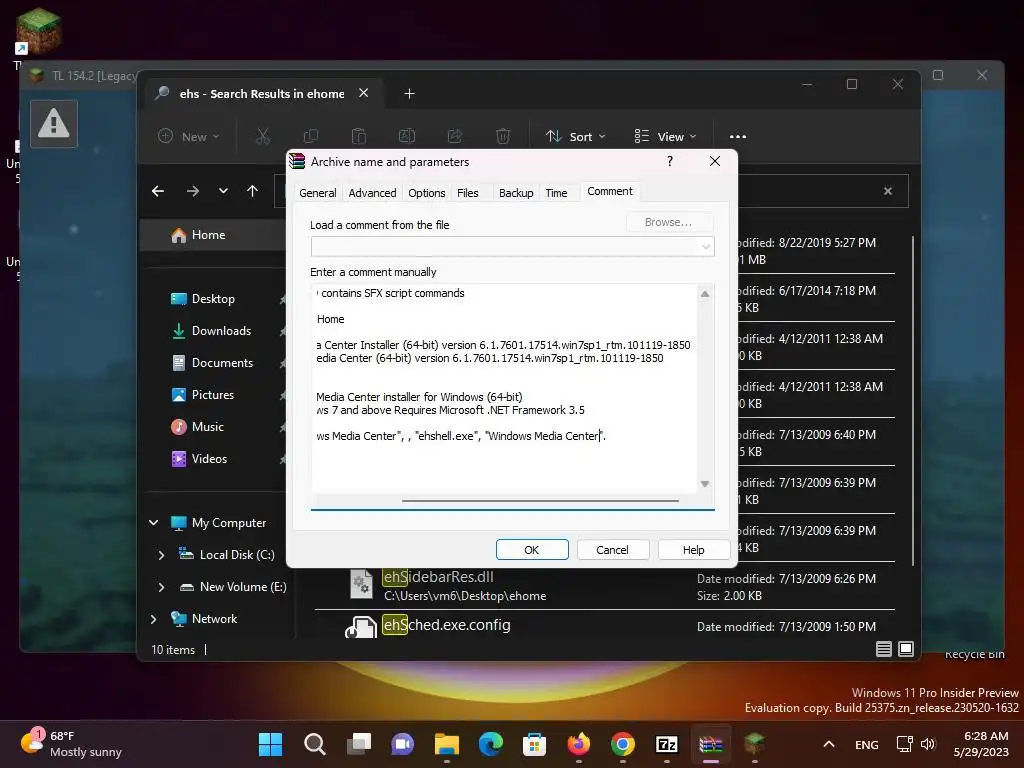Clear the Explorer search box with the X
The image size is (1024, 768).
[888, 191]
